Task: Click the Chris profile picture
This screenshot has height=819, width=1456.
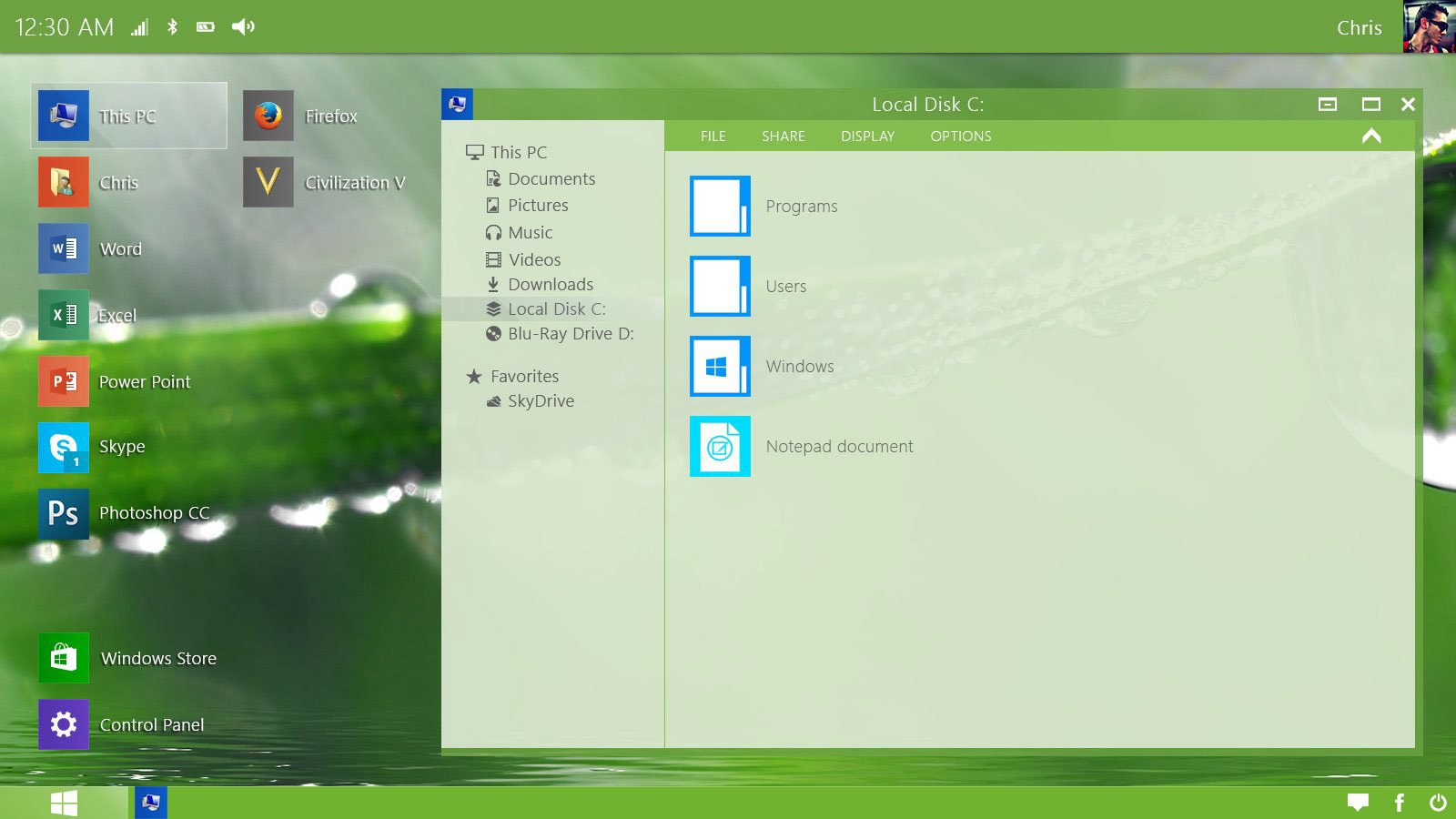Action: coord(1429,26)
